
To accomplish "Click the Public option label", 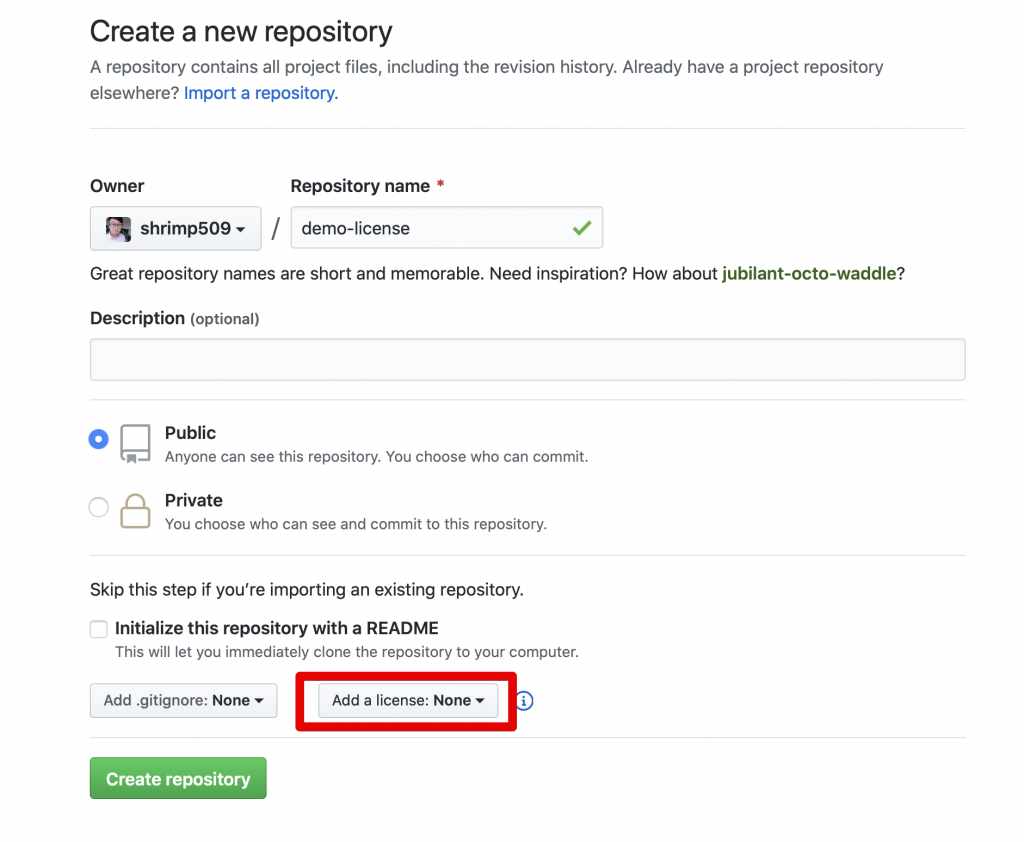I will pos(190,433).
